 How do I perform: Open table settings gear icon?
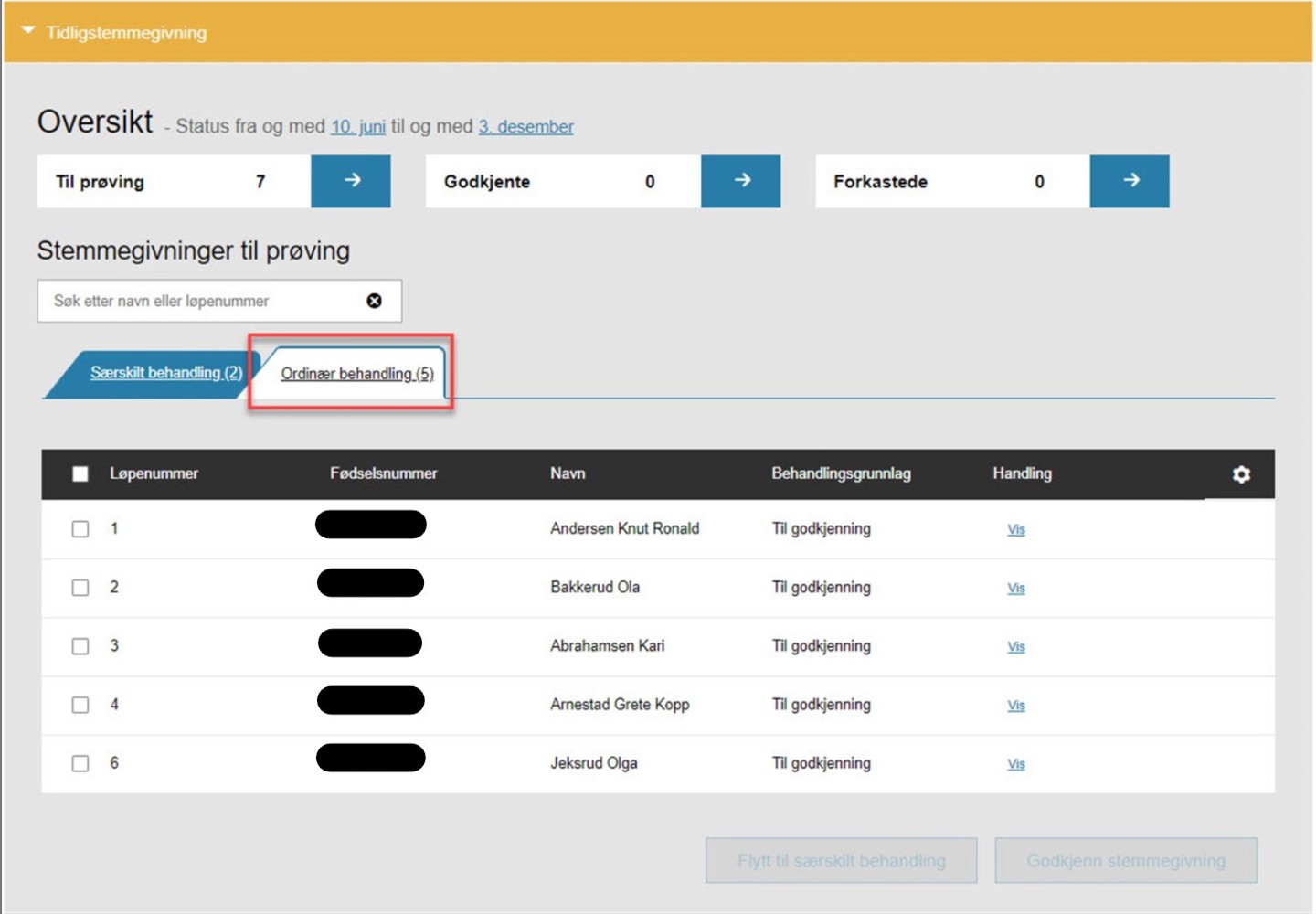[x=1240, y=474]
